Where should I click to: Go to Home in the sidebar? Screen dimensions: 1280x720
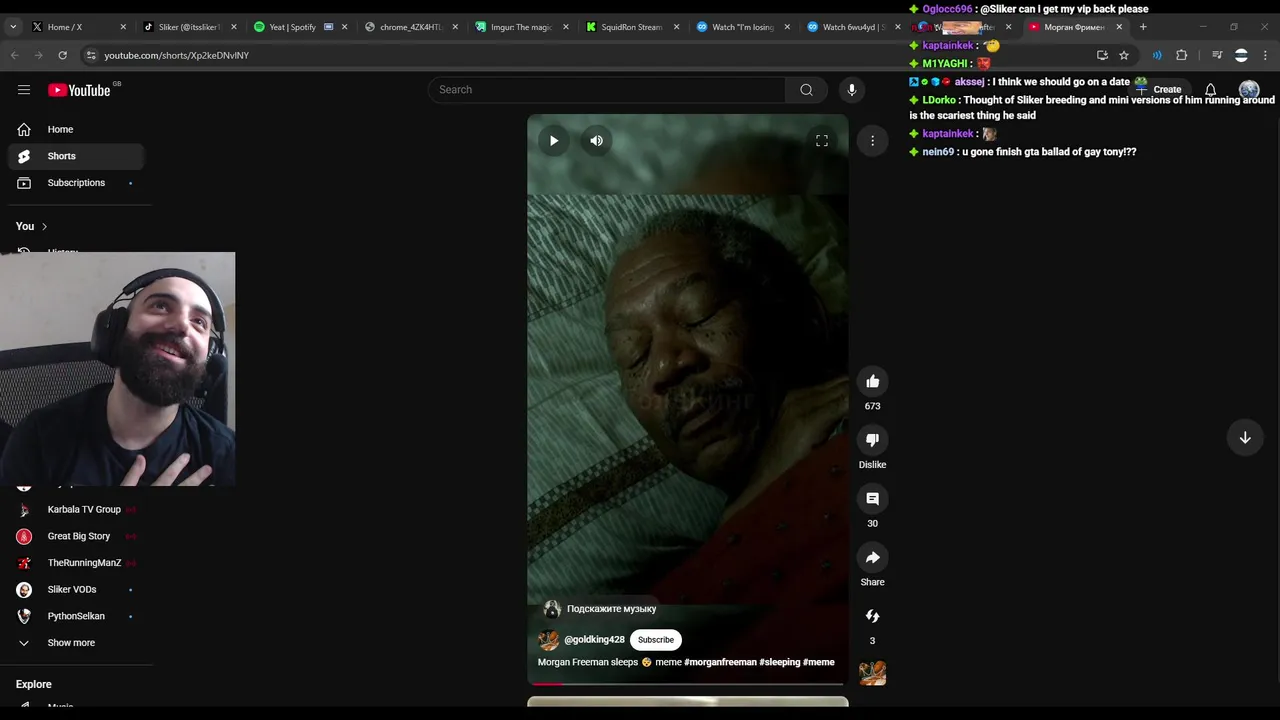pyautogui.click(x=76, y=129)
